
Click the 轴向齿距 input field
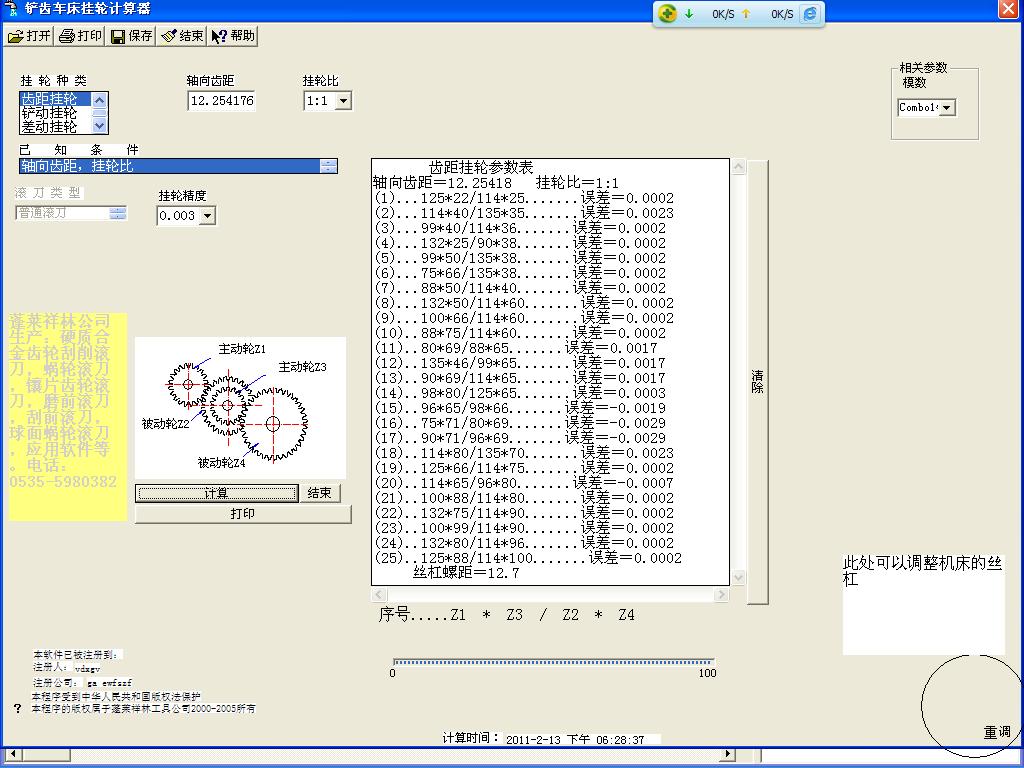(x=221, y=101)
